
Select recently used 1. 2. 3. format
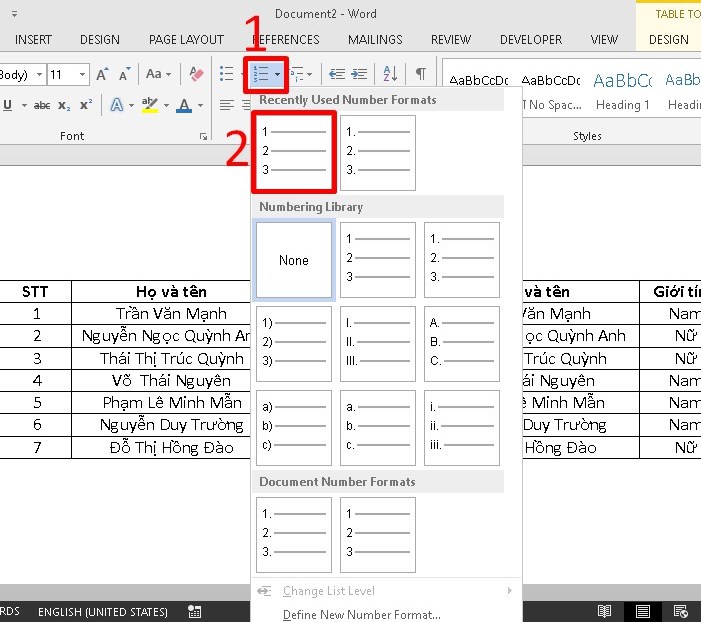(x=378, y=152)
